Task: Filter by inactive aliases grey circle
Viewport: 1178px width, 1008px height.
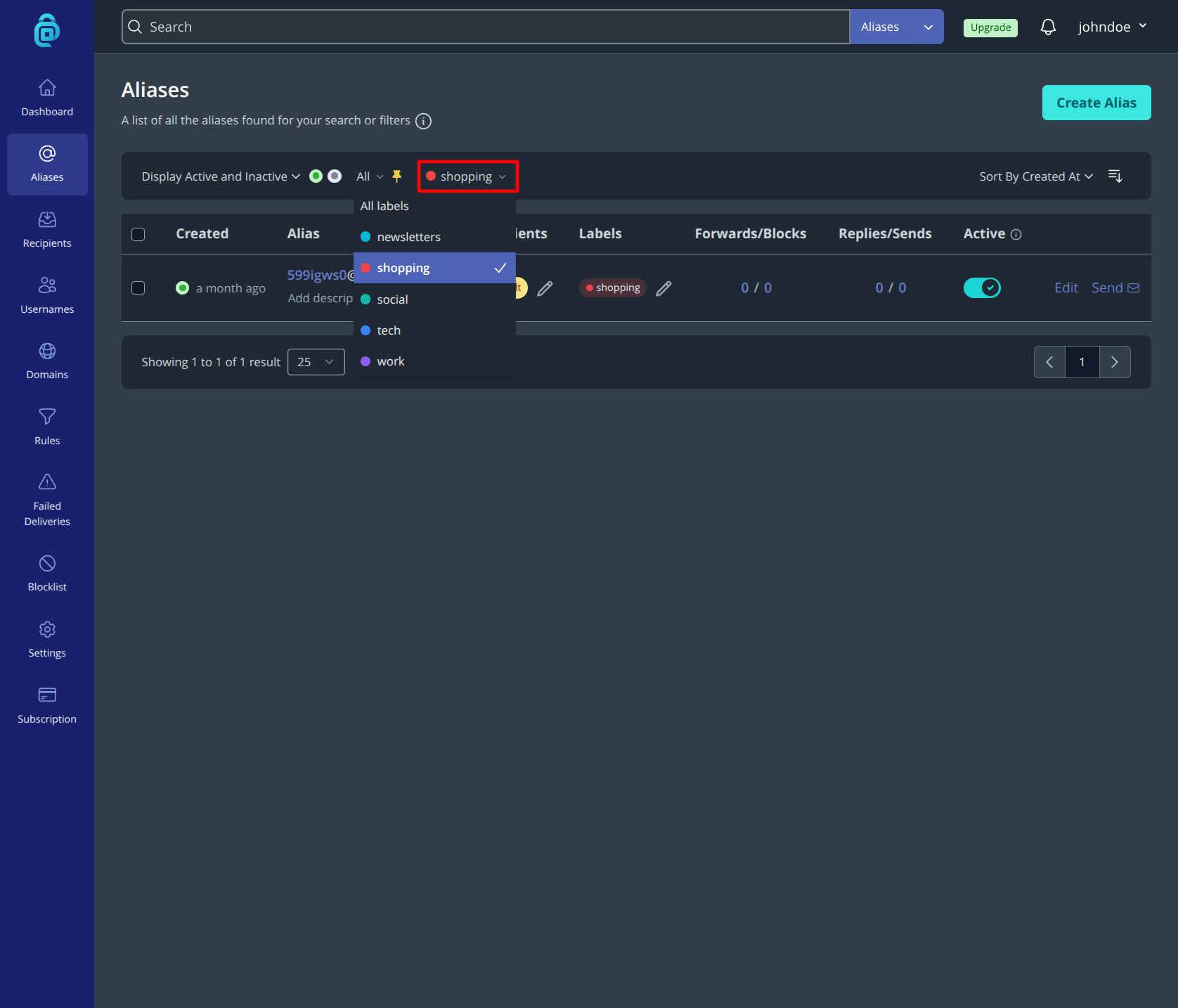Action: [x=335, y=176]
